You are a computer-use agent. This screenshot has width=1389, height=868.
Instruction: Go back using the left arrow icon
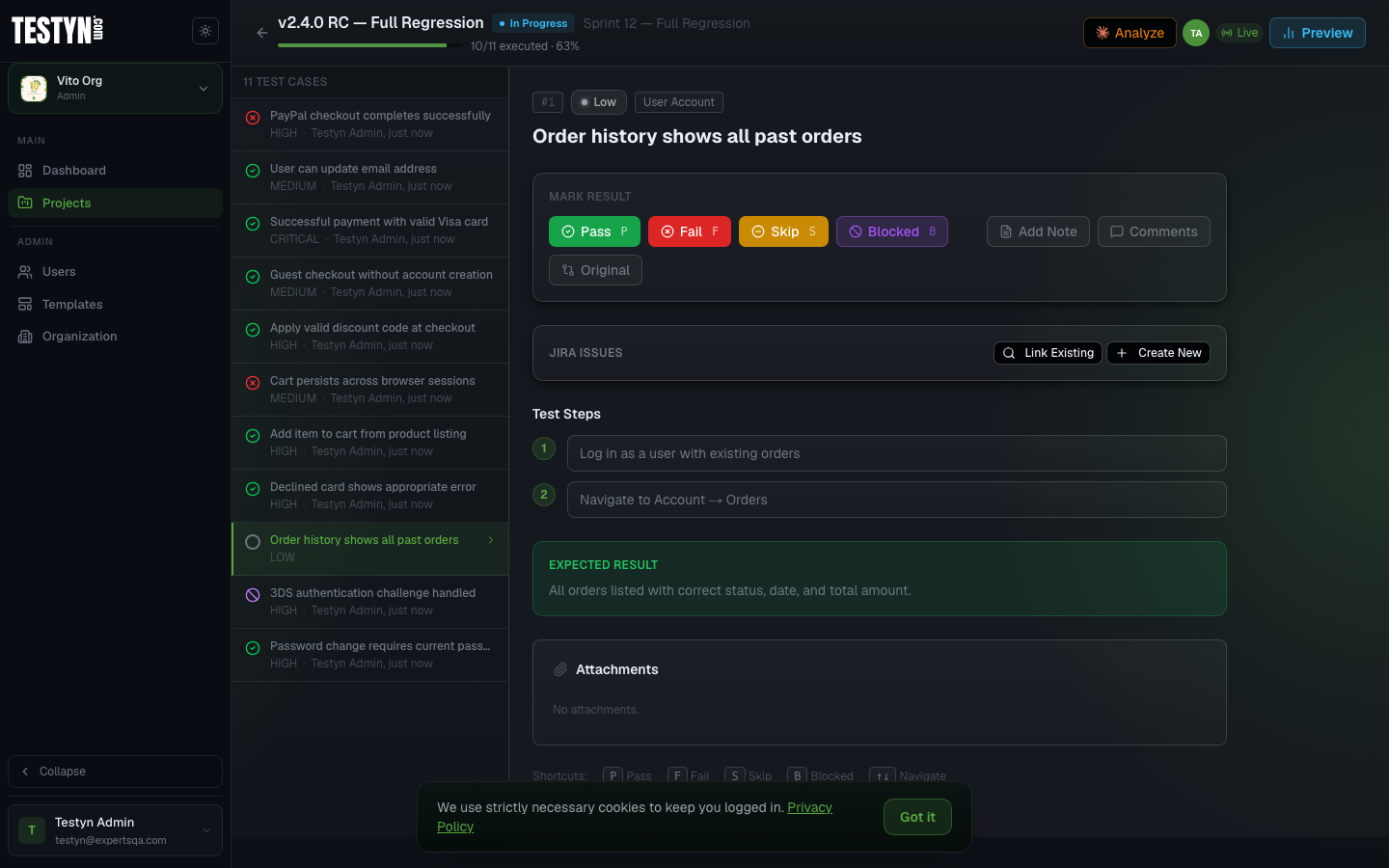pyautogui.click(x=262, y=33)
